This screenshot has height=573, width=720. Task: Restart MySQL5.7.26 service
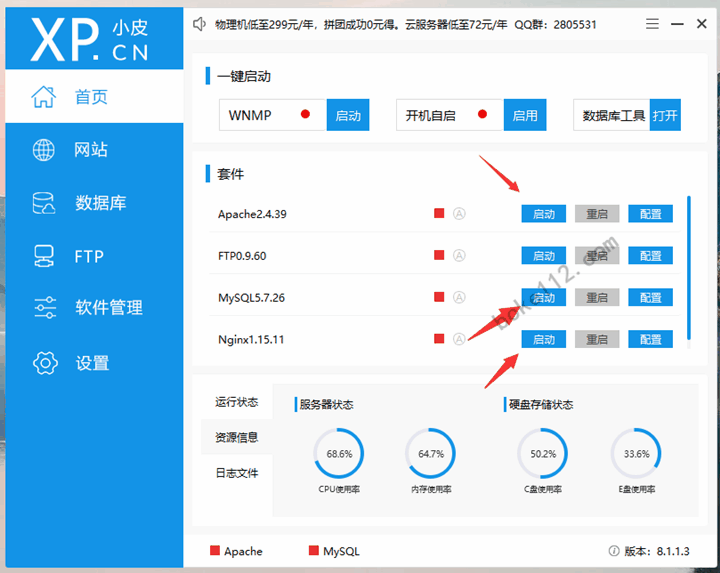597,297
